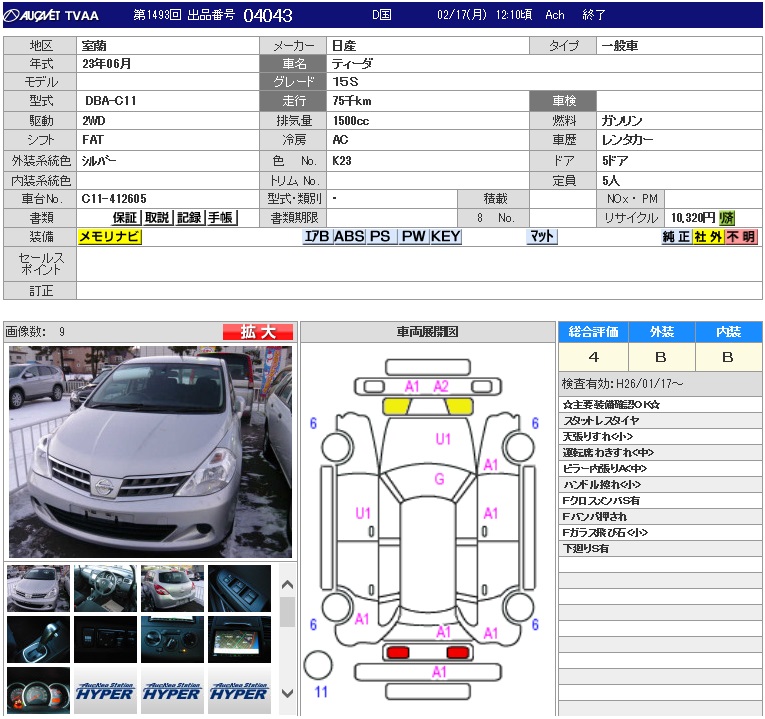This screenshot has height=719, width=765.
Task: Open the 外装 exterior grade tab
Action: 662,332
